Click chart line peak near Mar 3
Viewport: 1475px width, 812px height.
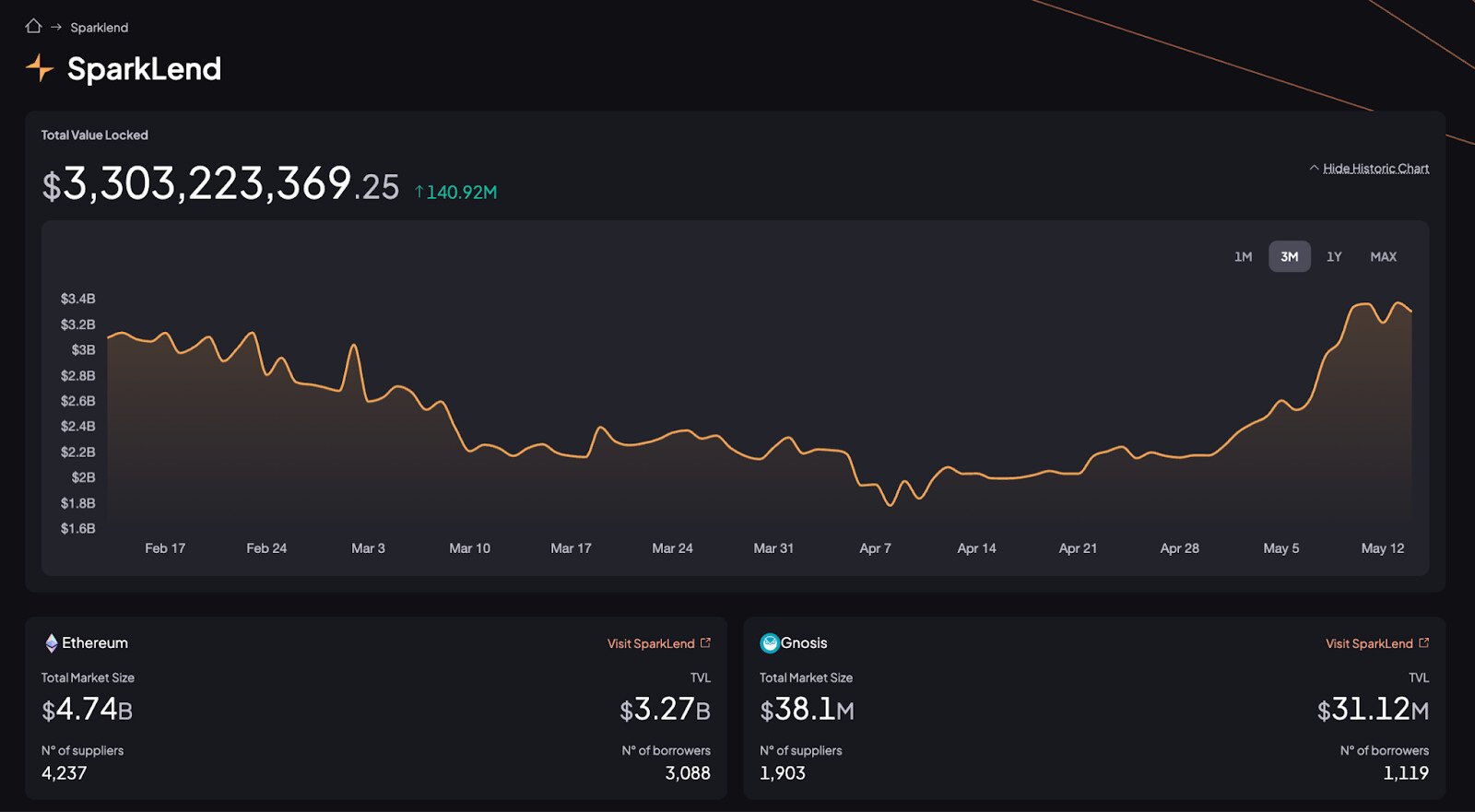pos(353,346)
